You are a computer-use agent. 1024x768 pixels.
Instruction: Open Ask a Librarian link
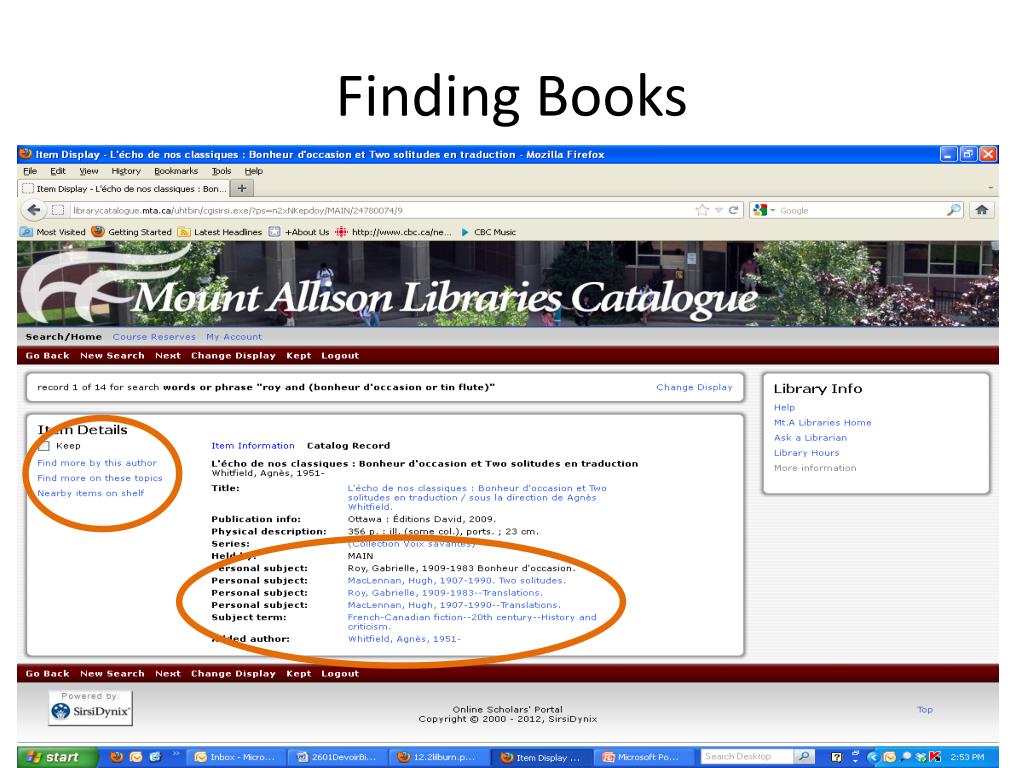tap(810, 438)
